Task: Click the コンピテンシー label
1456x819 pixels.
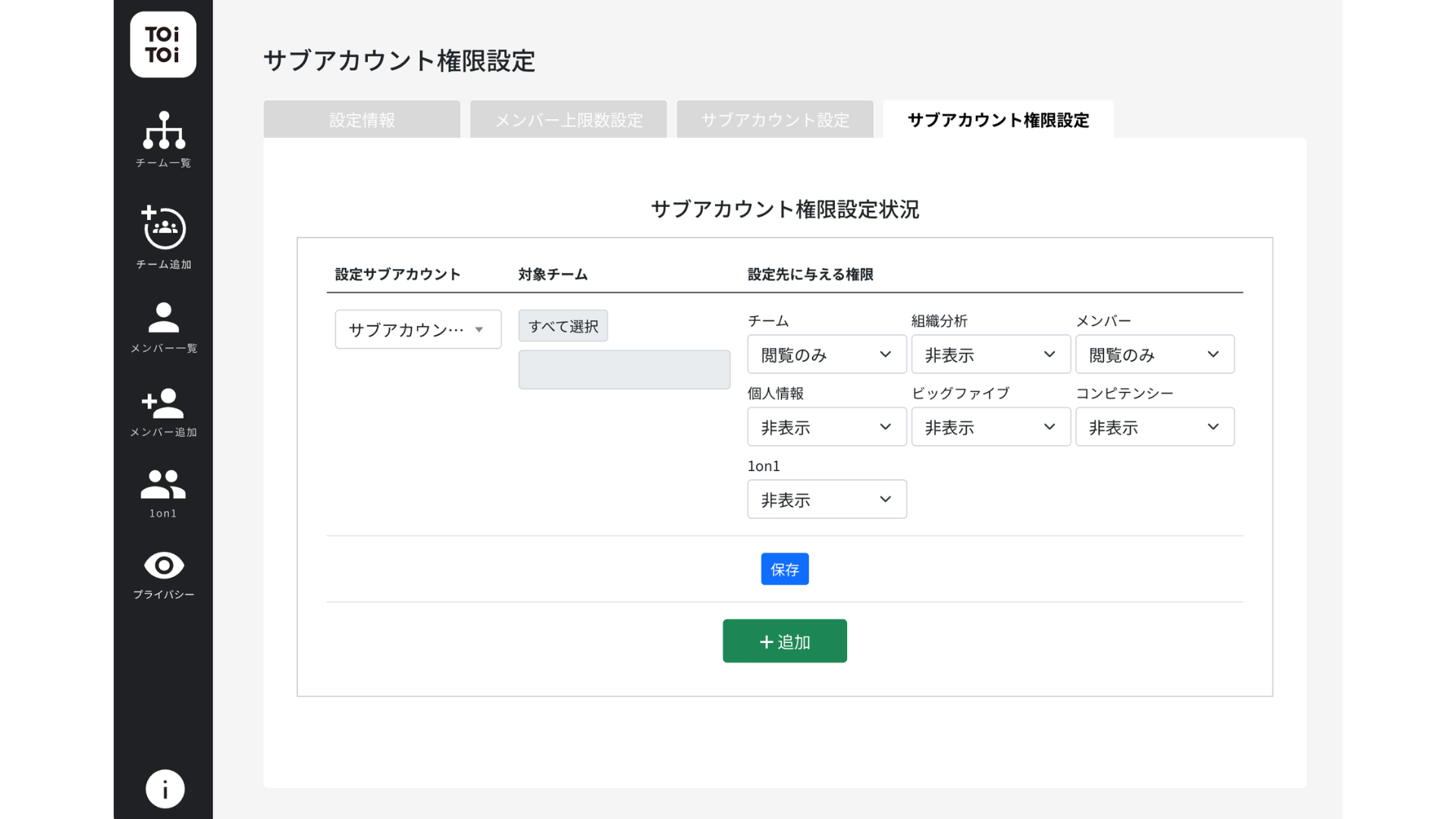Action: (x=1125, y=393)
